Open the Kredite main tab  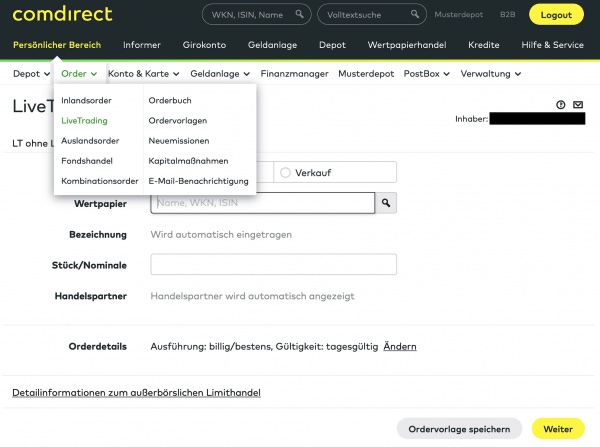[x=484, y=45]
